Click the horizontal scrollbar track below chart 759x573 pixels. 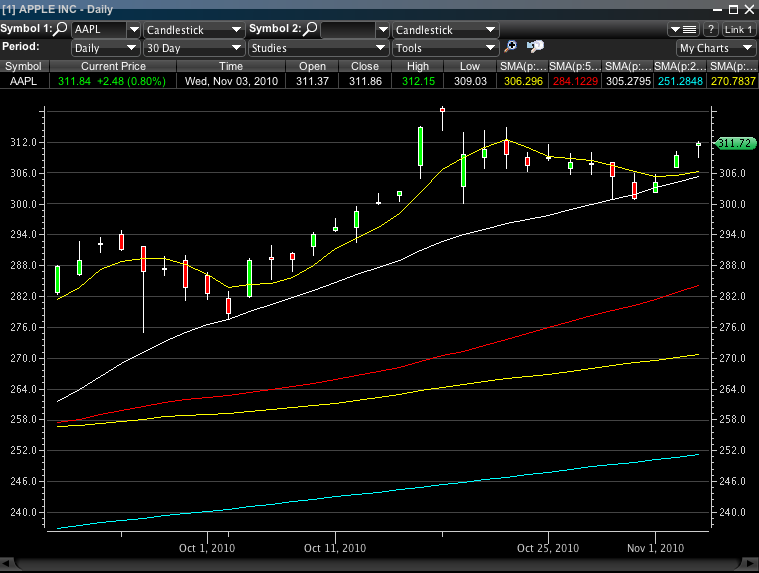coord(378,565)
